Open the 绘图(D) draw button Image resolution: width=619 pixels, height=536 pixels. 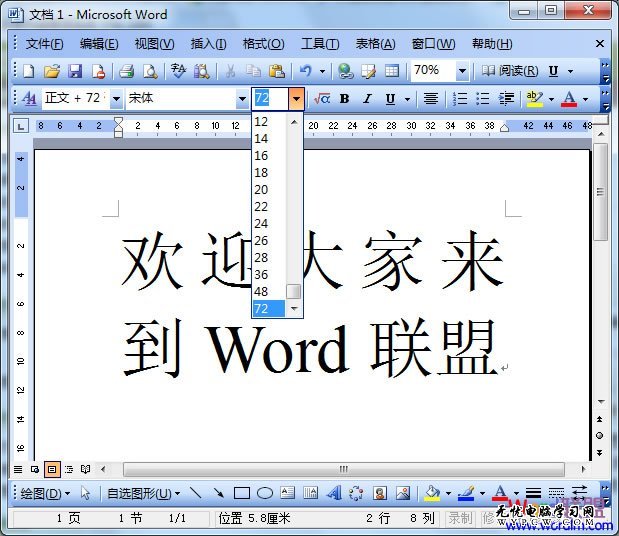45,493
